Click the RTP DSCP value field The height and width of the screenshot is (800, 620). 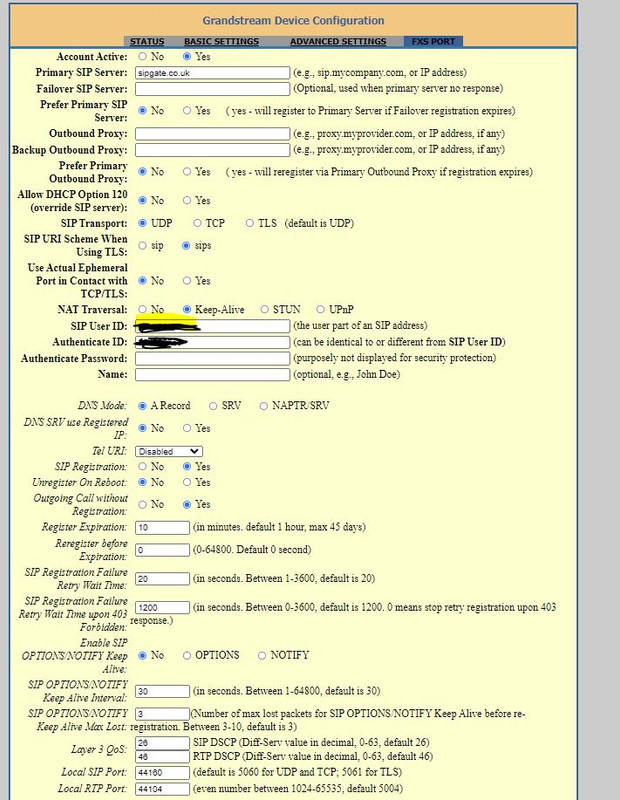coord(162,757)
